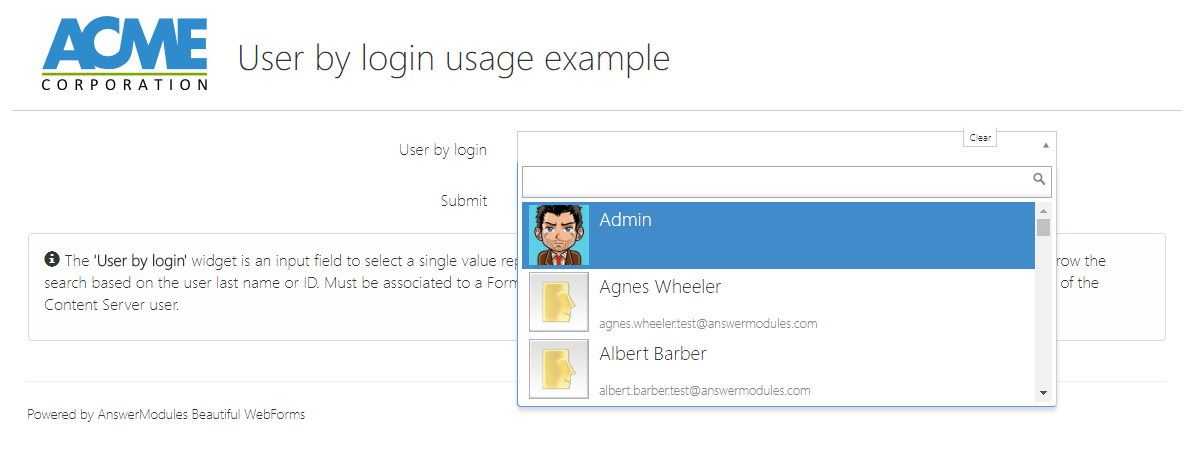1204x476 pixels.
Task: Click the 'User by login' field label
Action: point(443,150)
